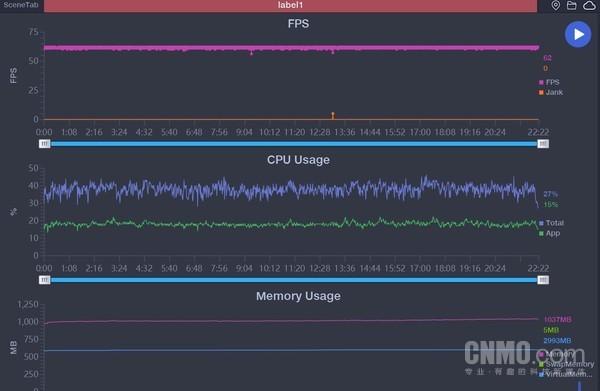
Task: Click the Jank spike marker on FPS chart
Action: tap(333, 115)
